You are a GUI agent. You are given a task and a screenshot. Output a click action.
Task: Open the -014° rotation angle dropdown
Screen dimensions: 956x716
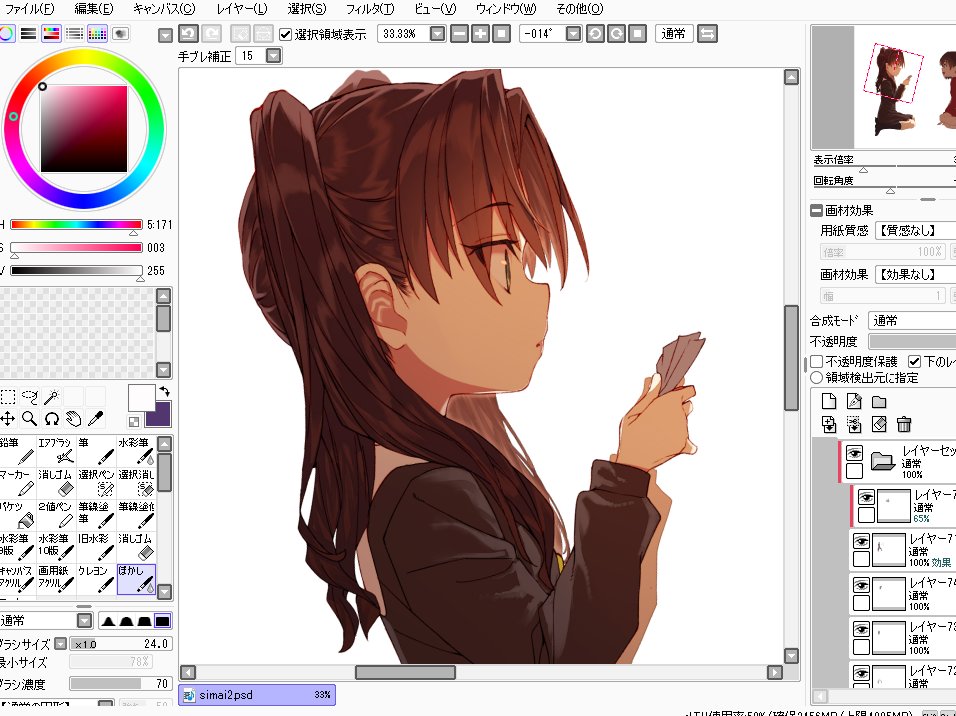(x=573, y=34)
